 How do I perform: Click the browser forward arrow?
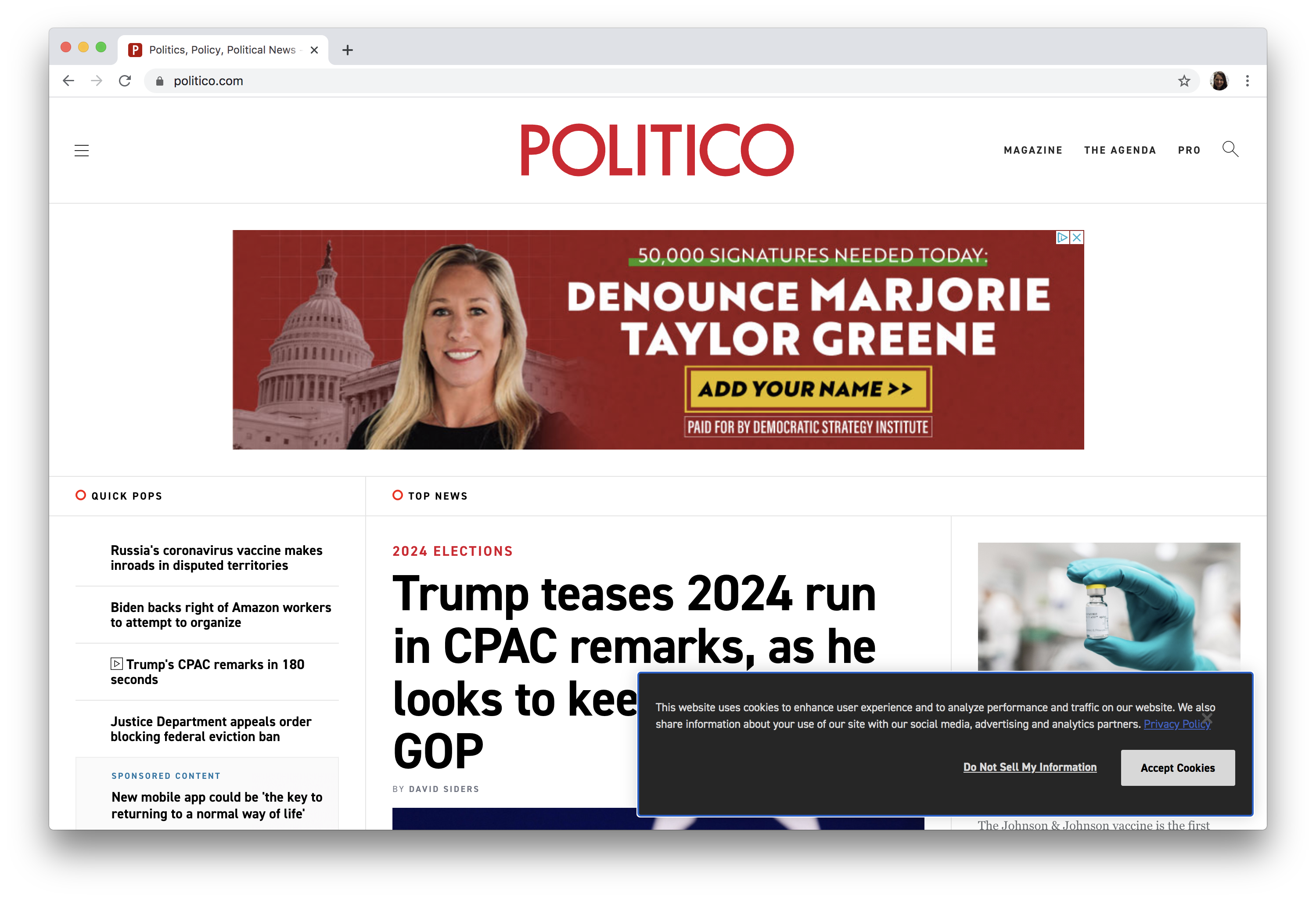point(97,81)
